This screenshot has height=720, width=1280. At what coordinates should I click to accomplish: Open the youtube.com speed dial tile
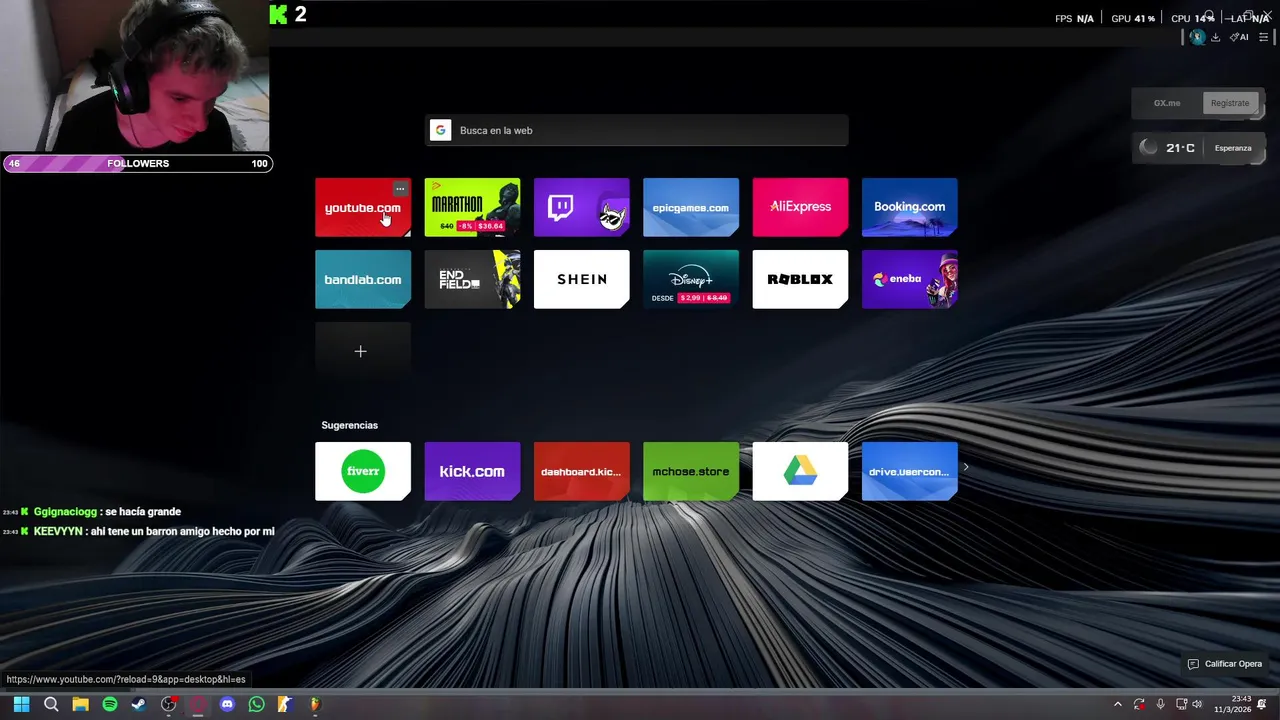point(362,208)
